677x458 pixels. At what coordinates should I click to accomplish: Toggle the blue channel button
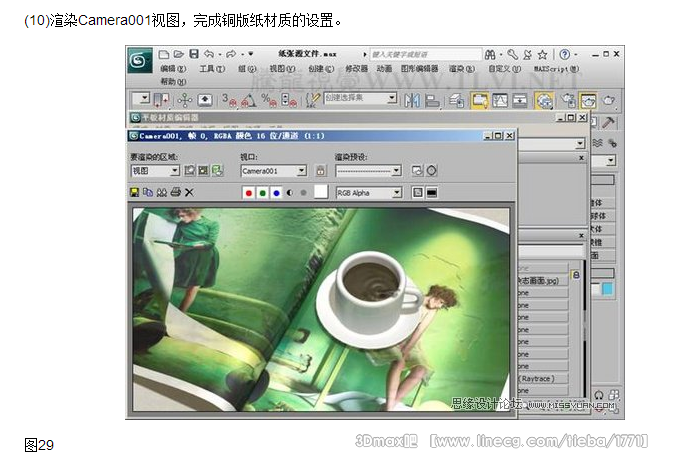pyautogui.click(x=276, y=193)
